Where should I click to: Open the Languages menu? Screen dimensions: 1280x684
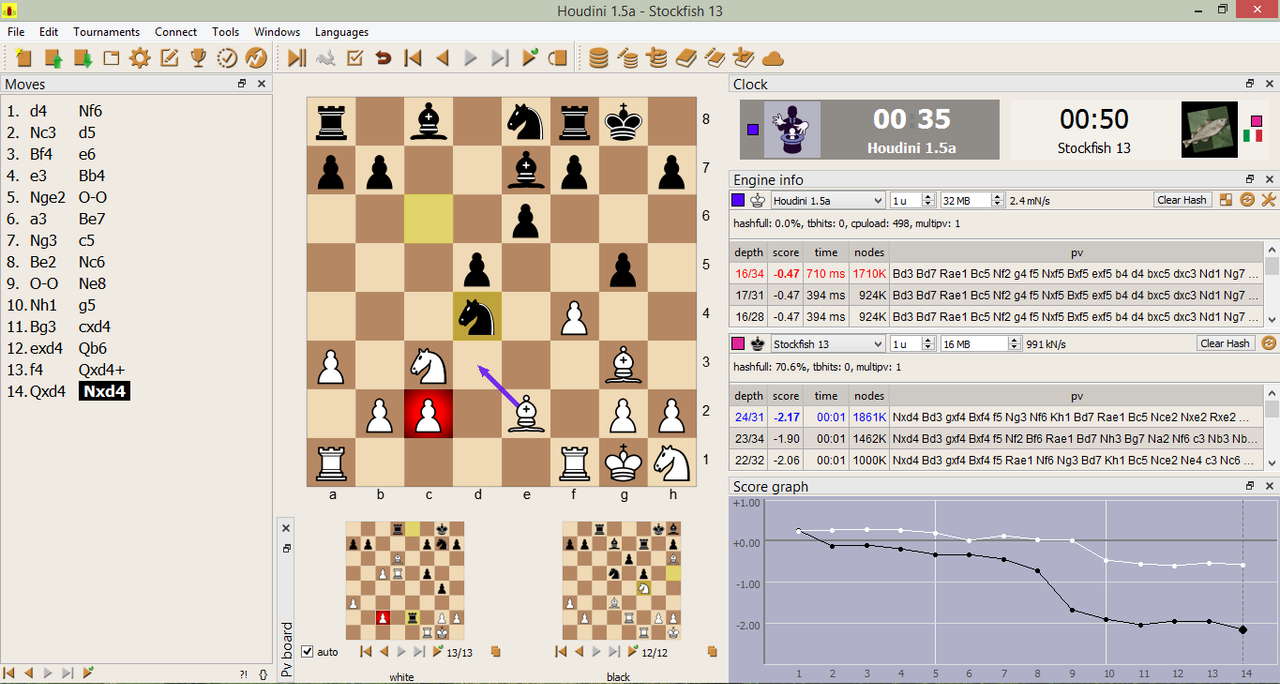tap(342, 32)
